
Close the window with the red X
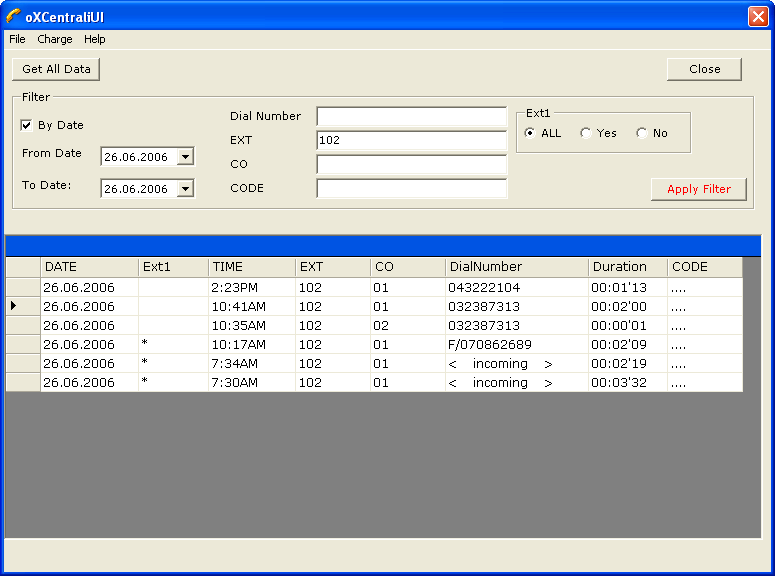tap(757, 16)
